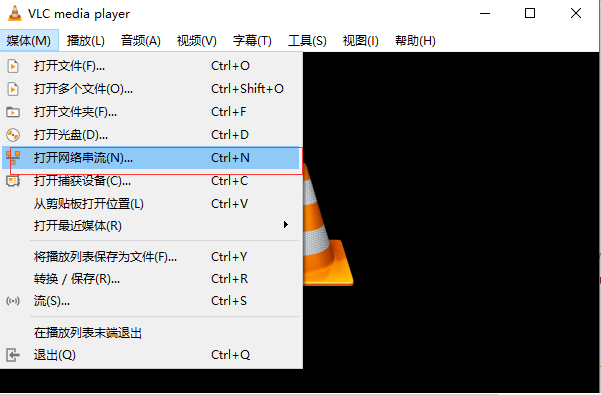Image resolution: width=601 pixels, height=395 pixels.
Task: Open the 工具(S) menu
Action: click(307, 41)
